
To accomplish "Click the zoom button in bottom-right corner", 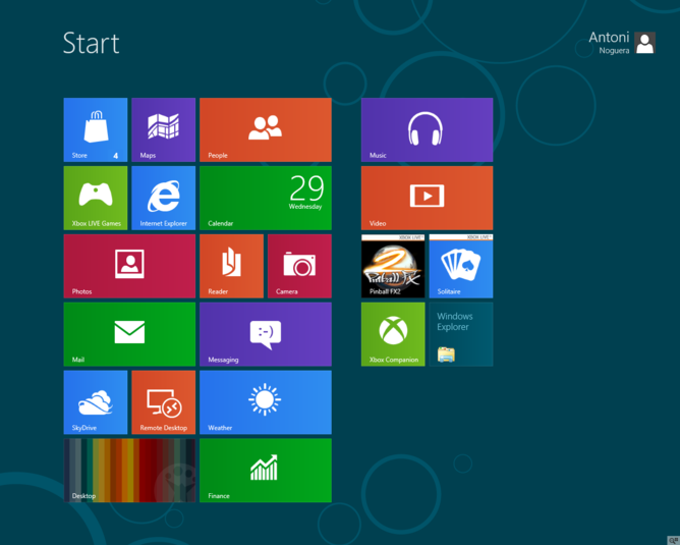I will click(x=673, y=540).
